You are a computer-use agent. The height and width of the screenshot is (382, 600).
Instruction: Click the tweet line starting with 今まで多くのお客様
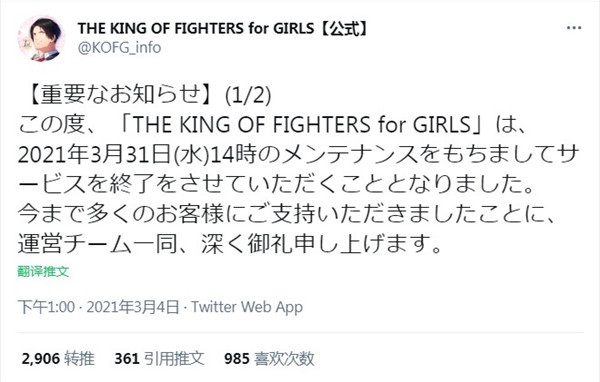(287, 214)
